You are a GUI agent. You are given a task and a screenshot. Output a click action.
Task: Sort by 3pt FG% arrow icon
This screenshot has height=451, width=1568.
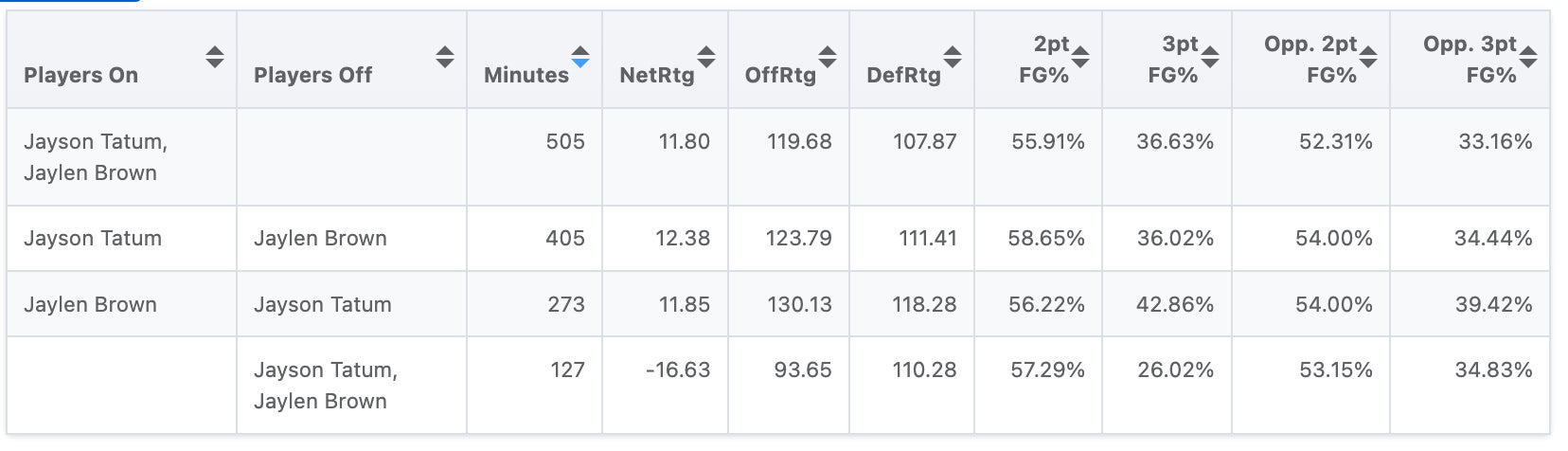pos(1209,57)
